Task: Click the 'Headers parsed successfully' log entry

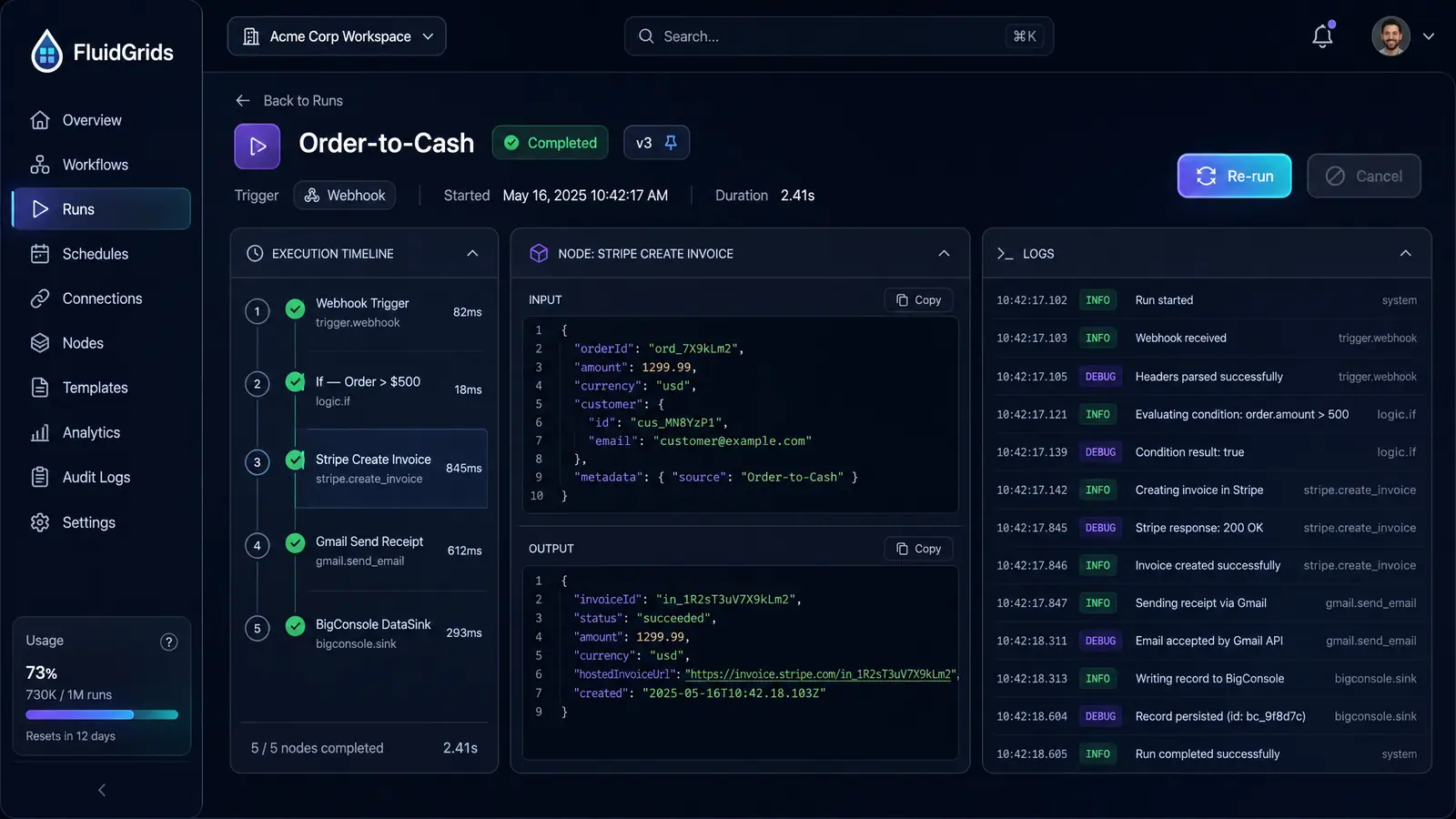Action: click(x=1207, y=377)
